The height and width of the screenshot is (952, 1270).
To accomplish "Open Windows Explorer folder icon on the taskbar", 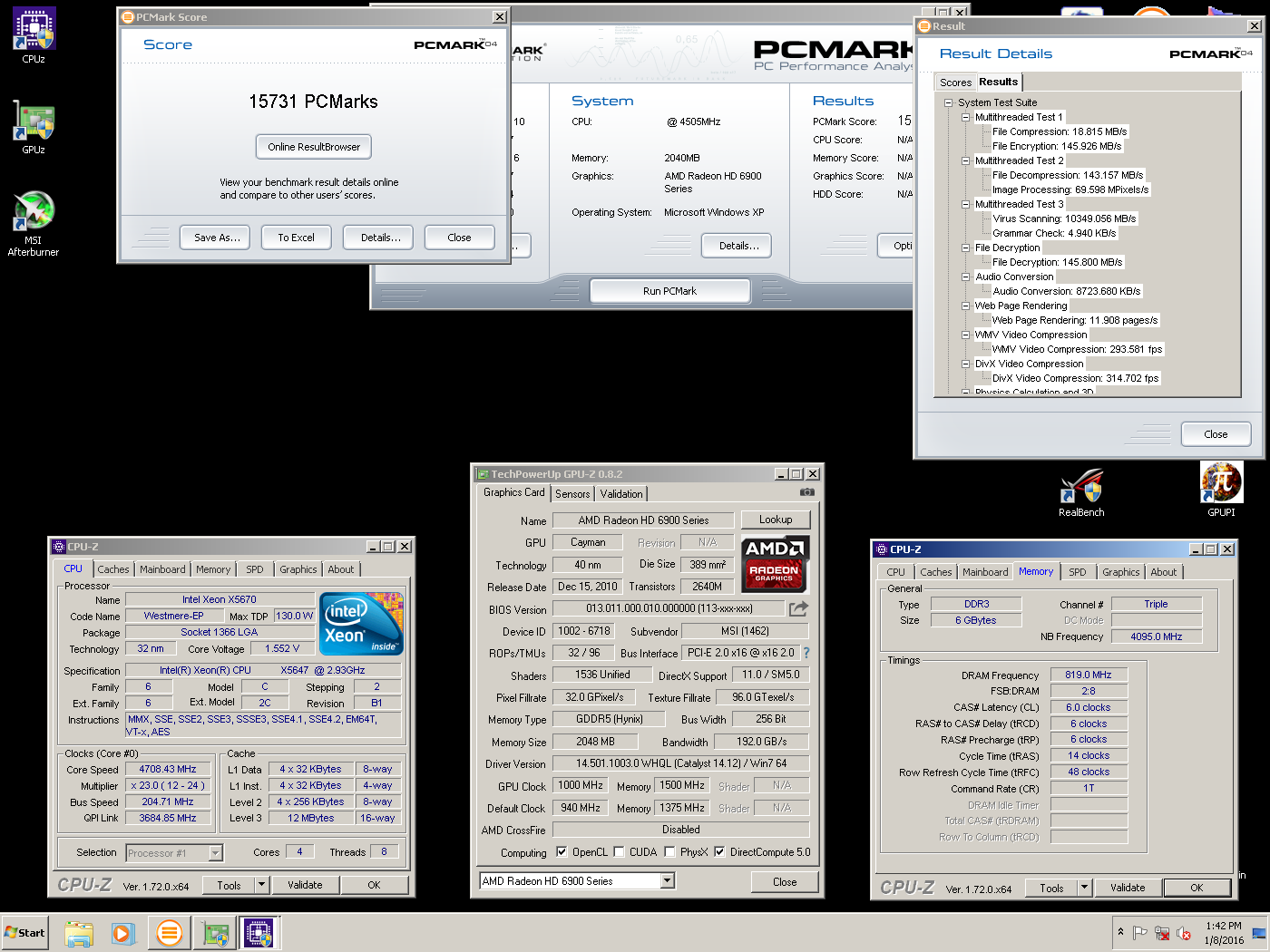I will pyautogui.click(x=79, y=933).
